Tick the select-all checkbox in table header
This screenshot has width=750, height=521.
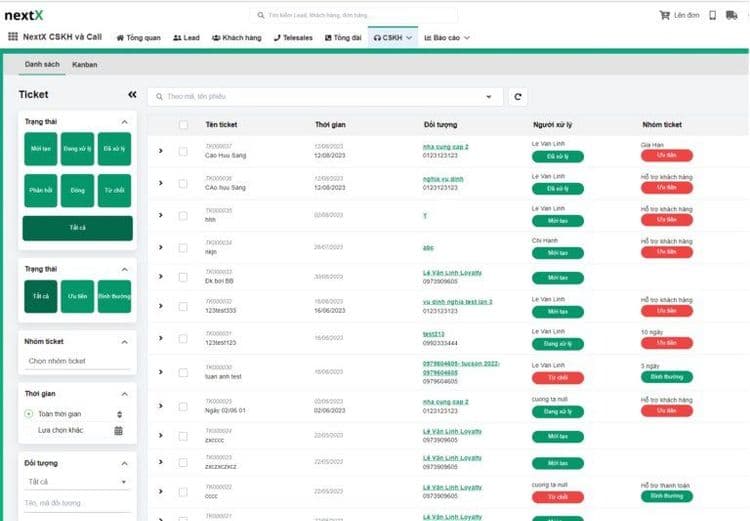tap(183, 125)
